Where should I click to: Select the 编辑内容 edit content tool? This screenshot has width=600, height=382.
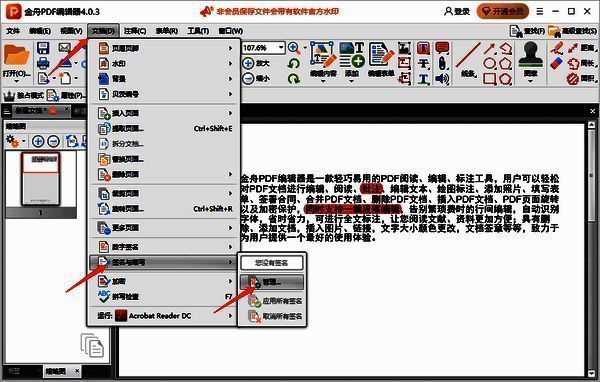pos(323,59)
